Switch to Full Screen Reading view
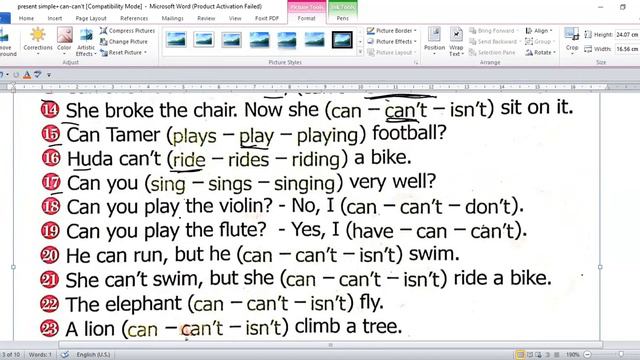 [530, 355]
